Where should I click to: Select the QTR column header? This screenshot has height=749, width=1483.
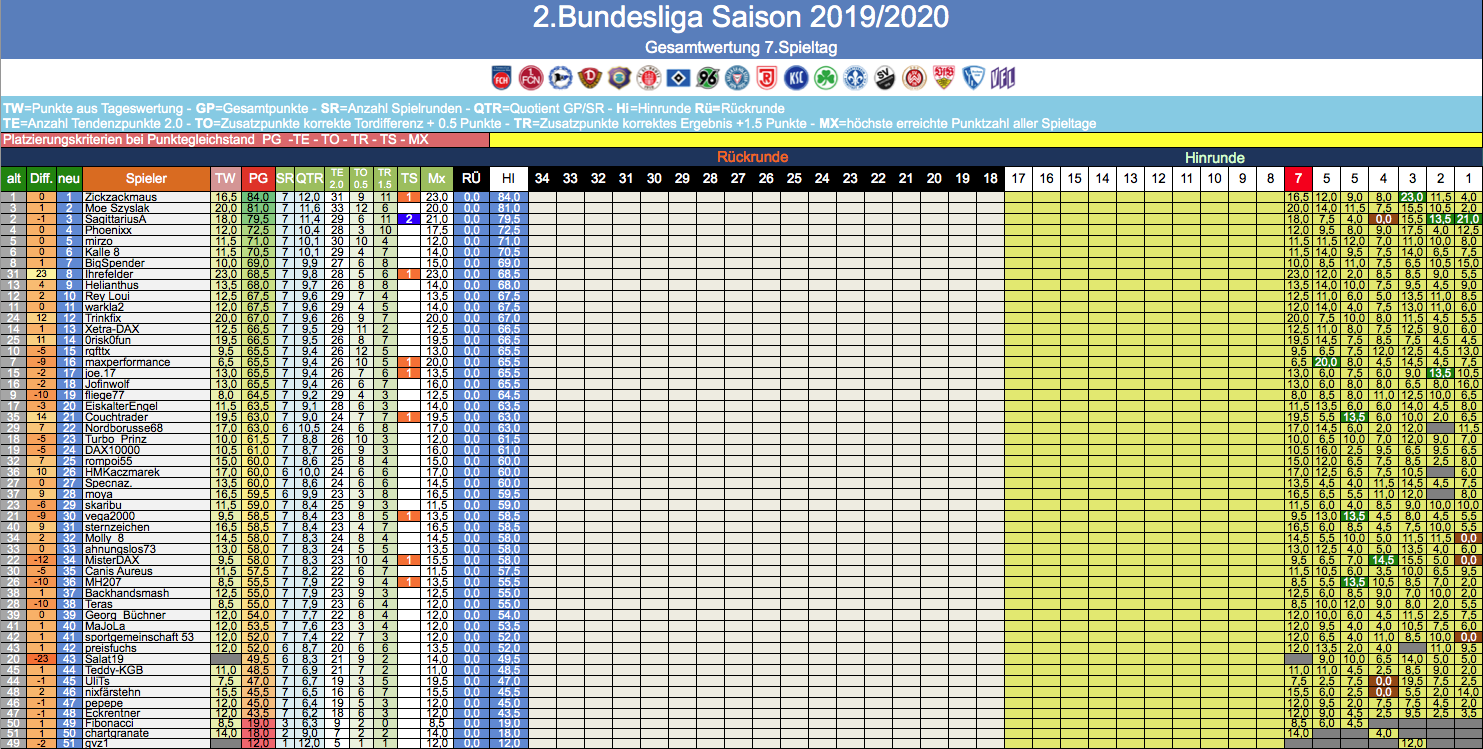309,178
